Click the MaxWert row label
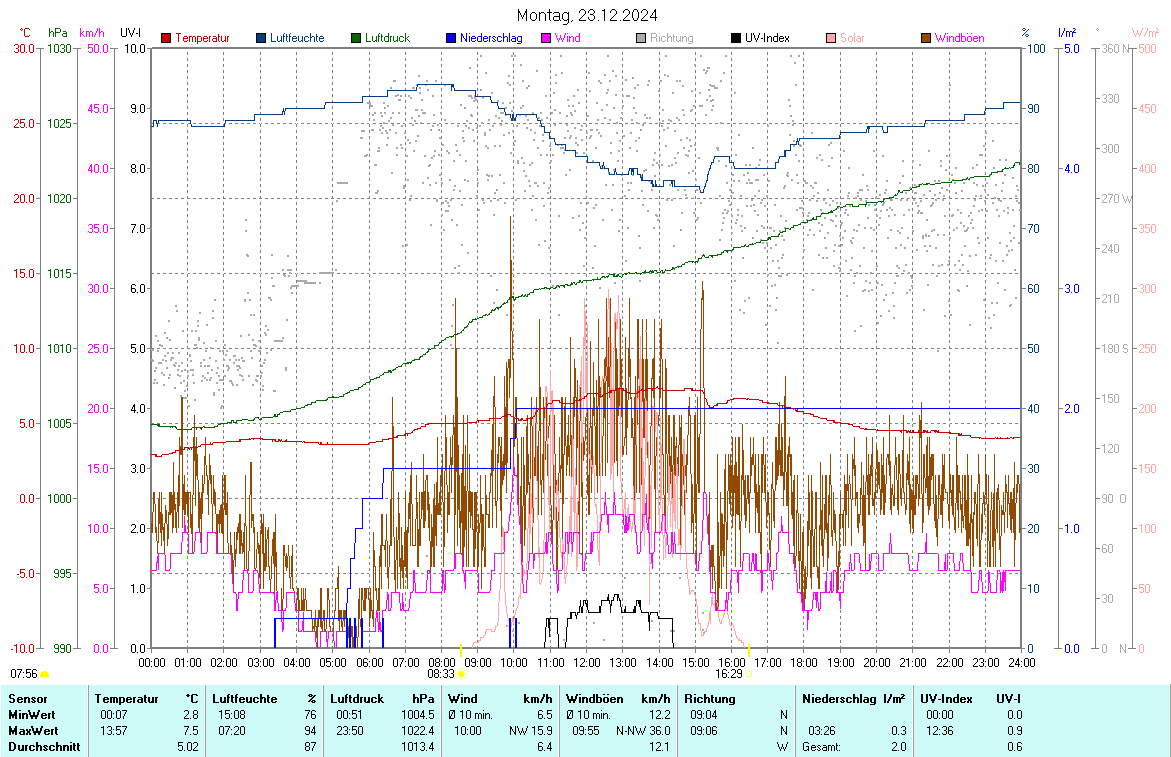Image resolution: width=1171 pixels, height=757 pixels. (34, 731)
